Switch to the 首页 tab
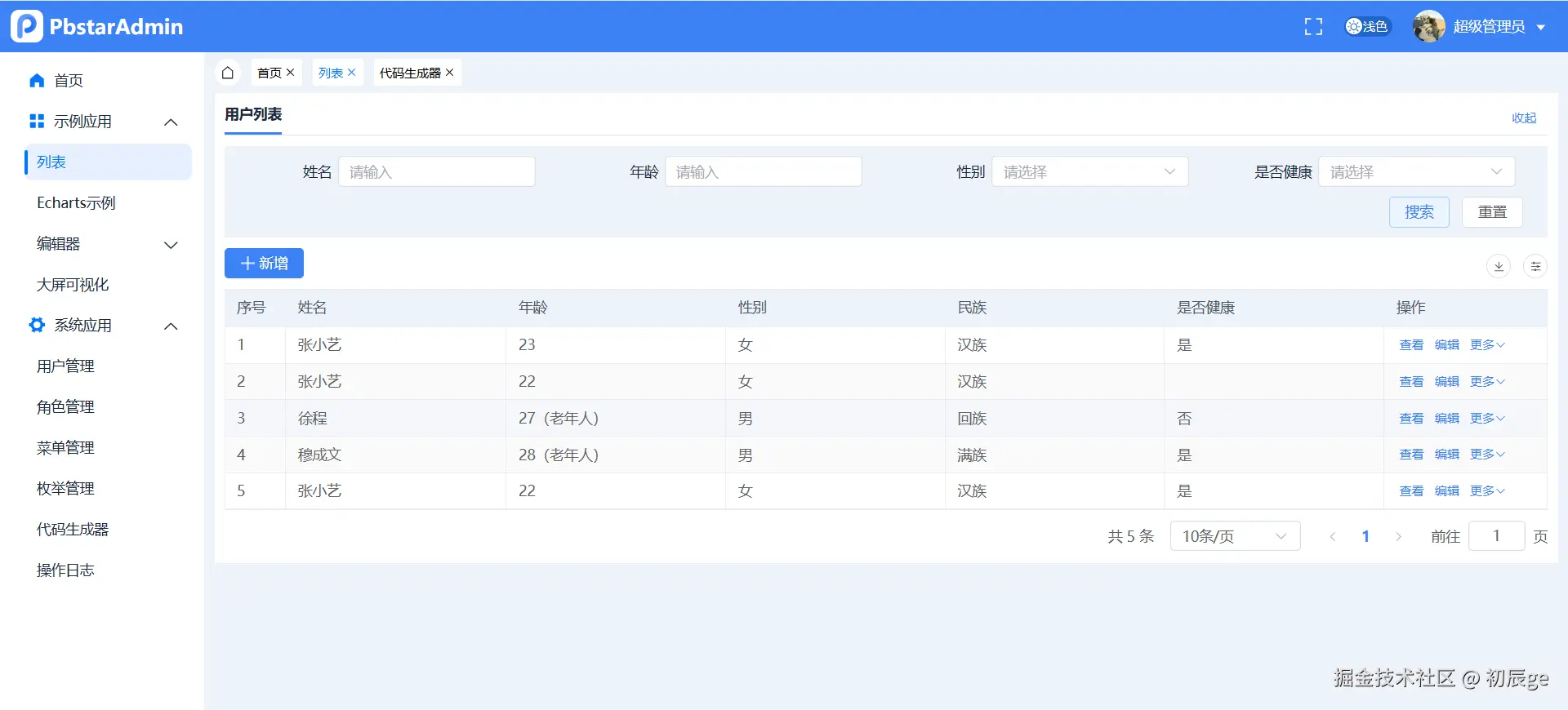1568x710 pixels. click(269, 73)
